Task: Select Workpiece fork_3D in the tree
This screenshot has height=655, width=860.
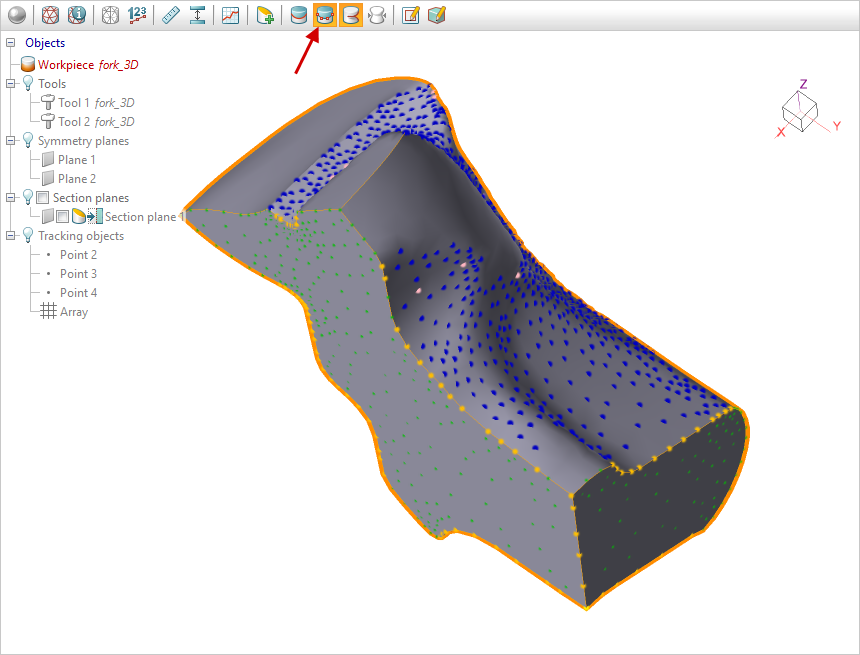Action: coord(88,65)
